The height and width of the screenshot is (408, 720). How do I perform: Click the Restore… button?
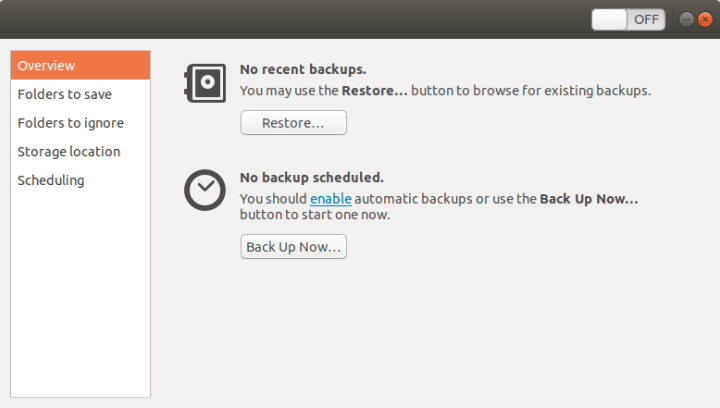(293, 123)
